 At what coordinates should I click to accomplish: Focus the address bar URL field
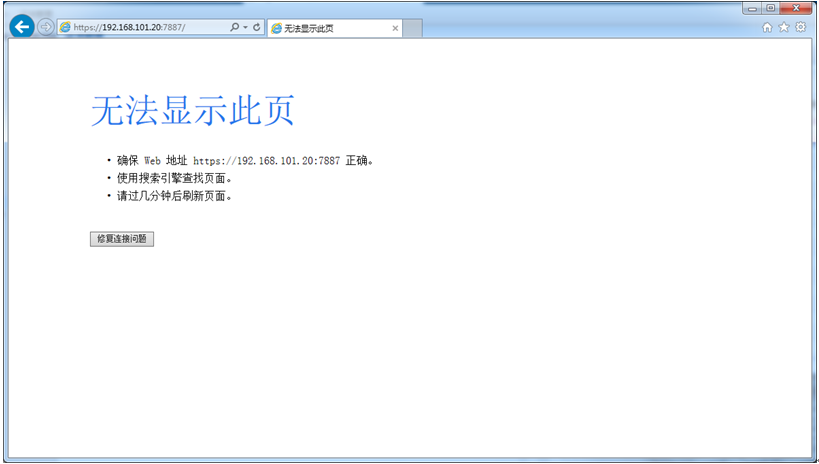pos(150,27)
